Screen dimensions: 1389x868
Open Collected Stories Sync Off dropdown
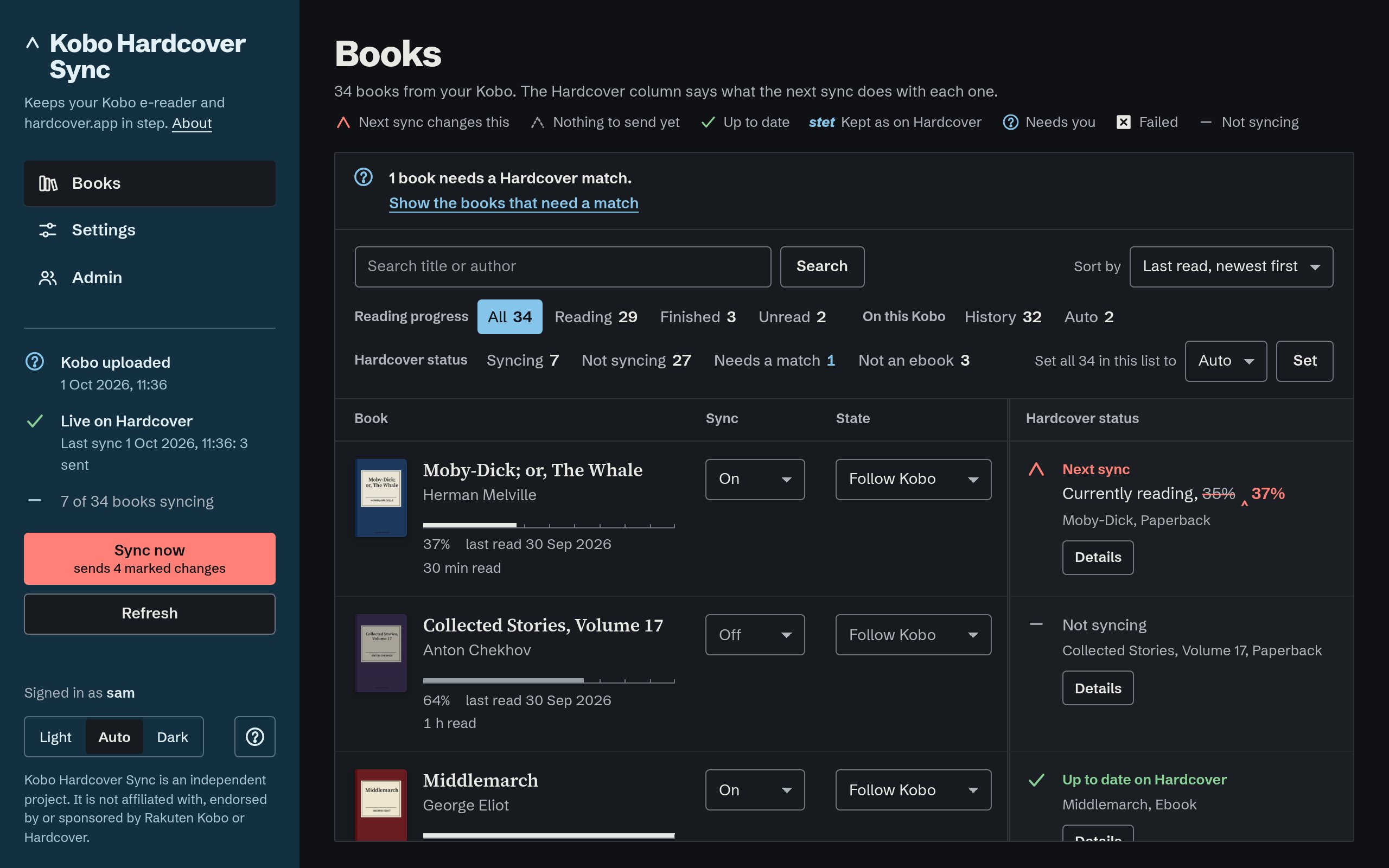[755, 635]
